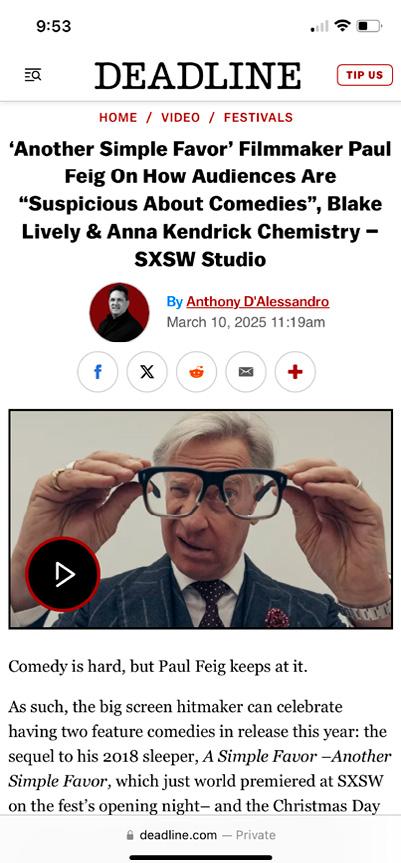
Task: Tap the TIP US button
Action: [x=365, y=75]
